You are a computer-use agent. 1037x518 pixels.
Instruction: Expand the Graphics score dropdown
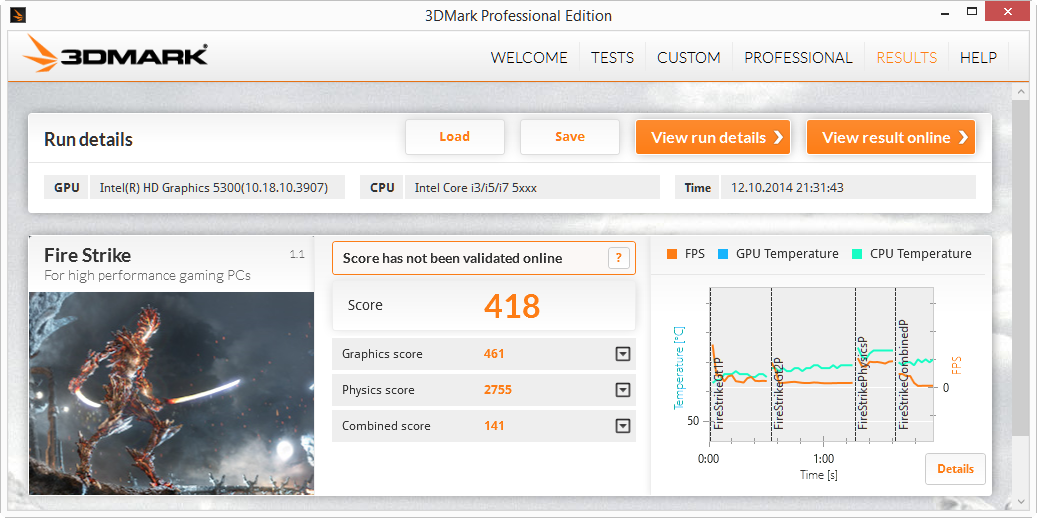tap(622, 354)
